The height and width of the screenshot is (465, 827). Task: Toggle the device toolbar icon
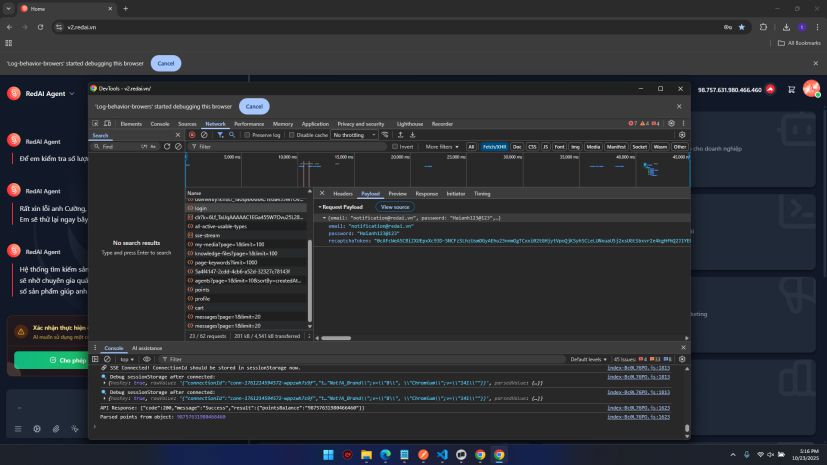coord(108,124)
